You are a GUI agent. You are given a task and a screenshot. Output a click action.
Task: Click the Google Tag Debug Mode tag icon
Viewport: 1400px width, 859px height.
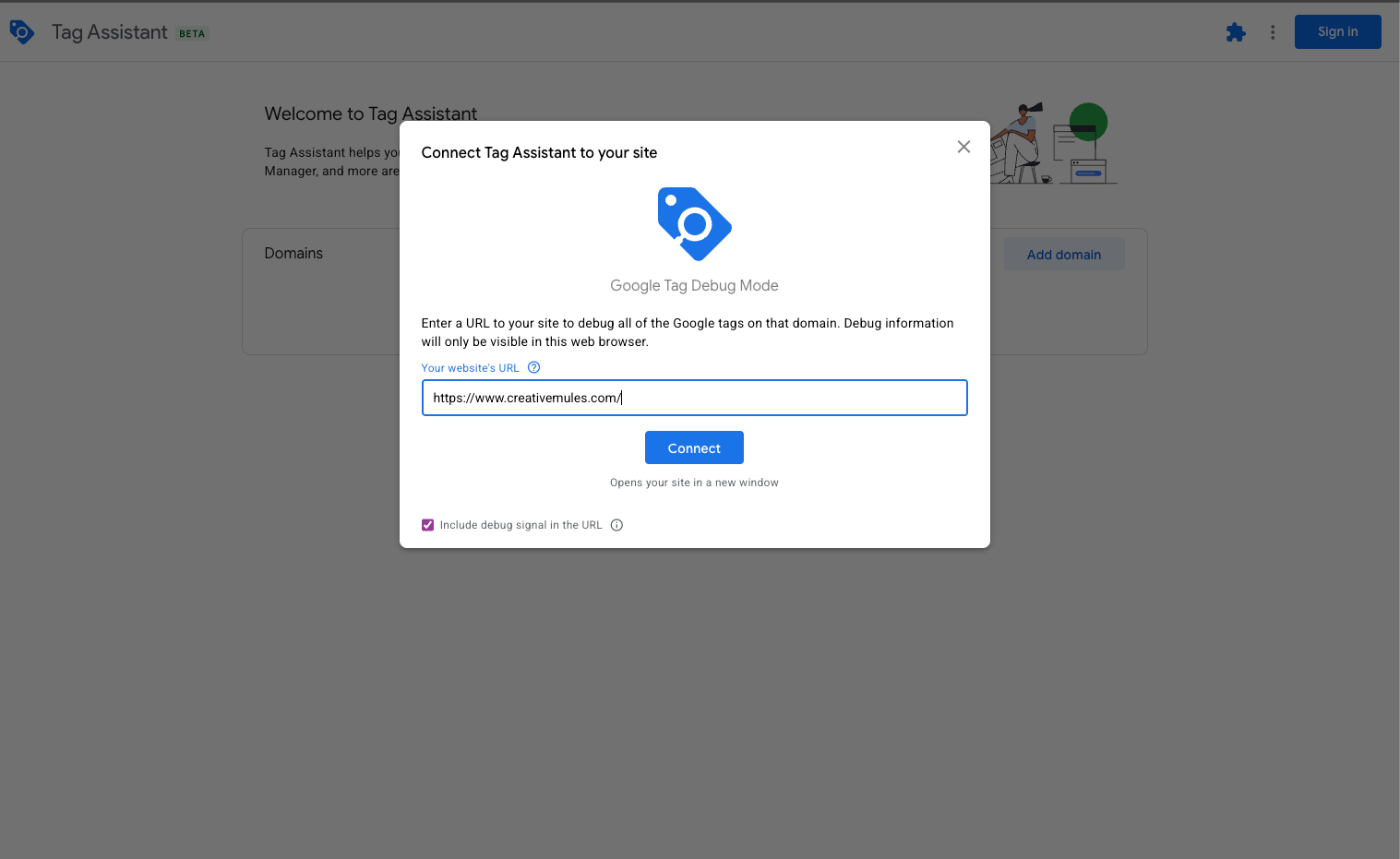694,224
